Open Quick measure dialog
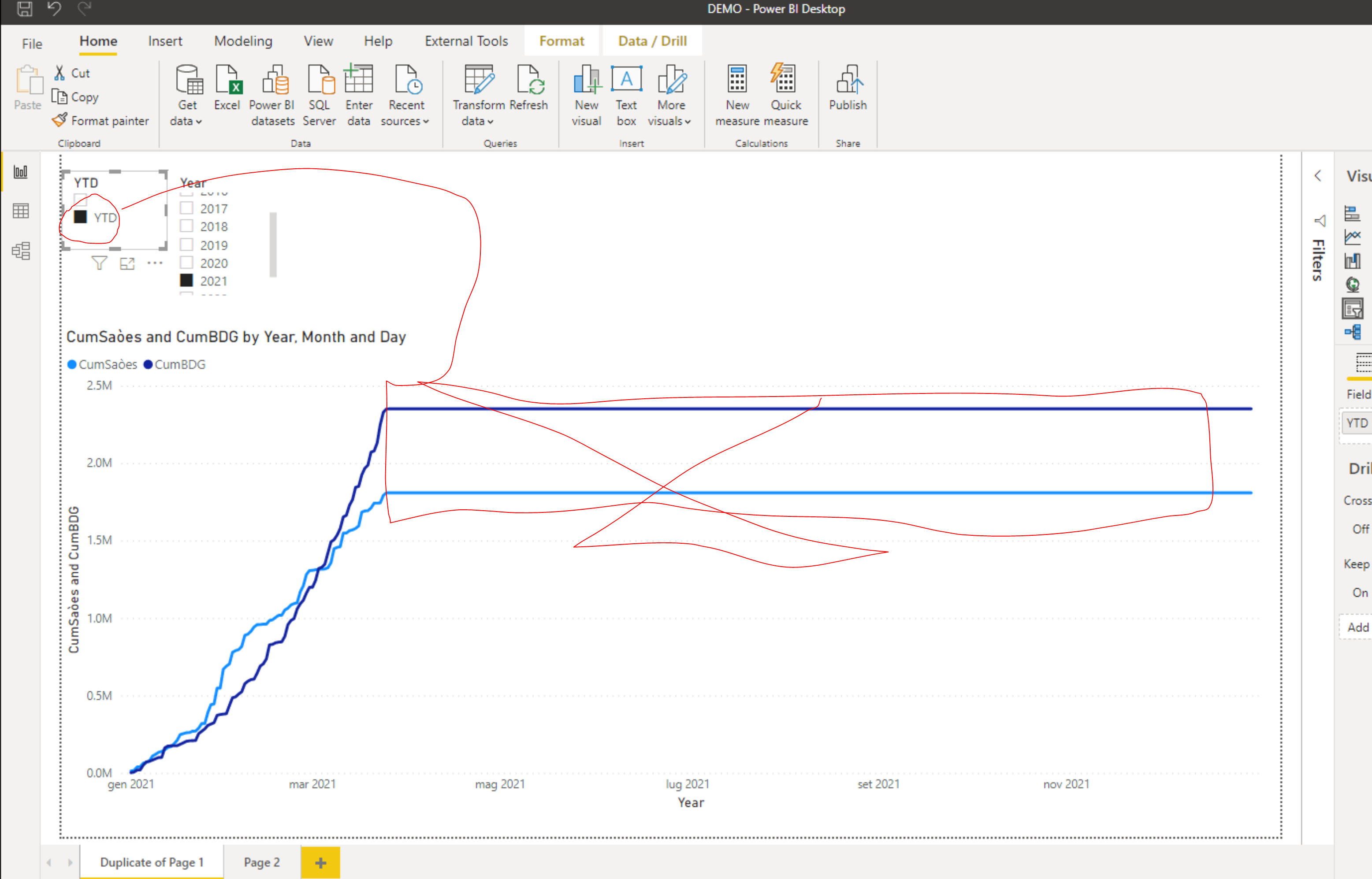 click(786, 95)
